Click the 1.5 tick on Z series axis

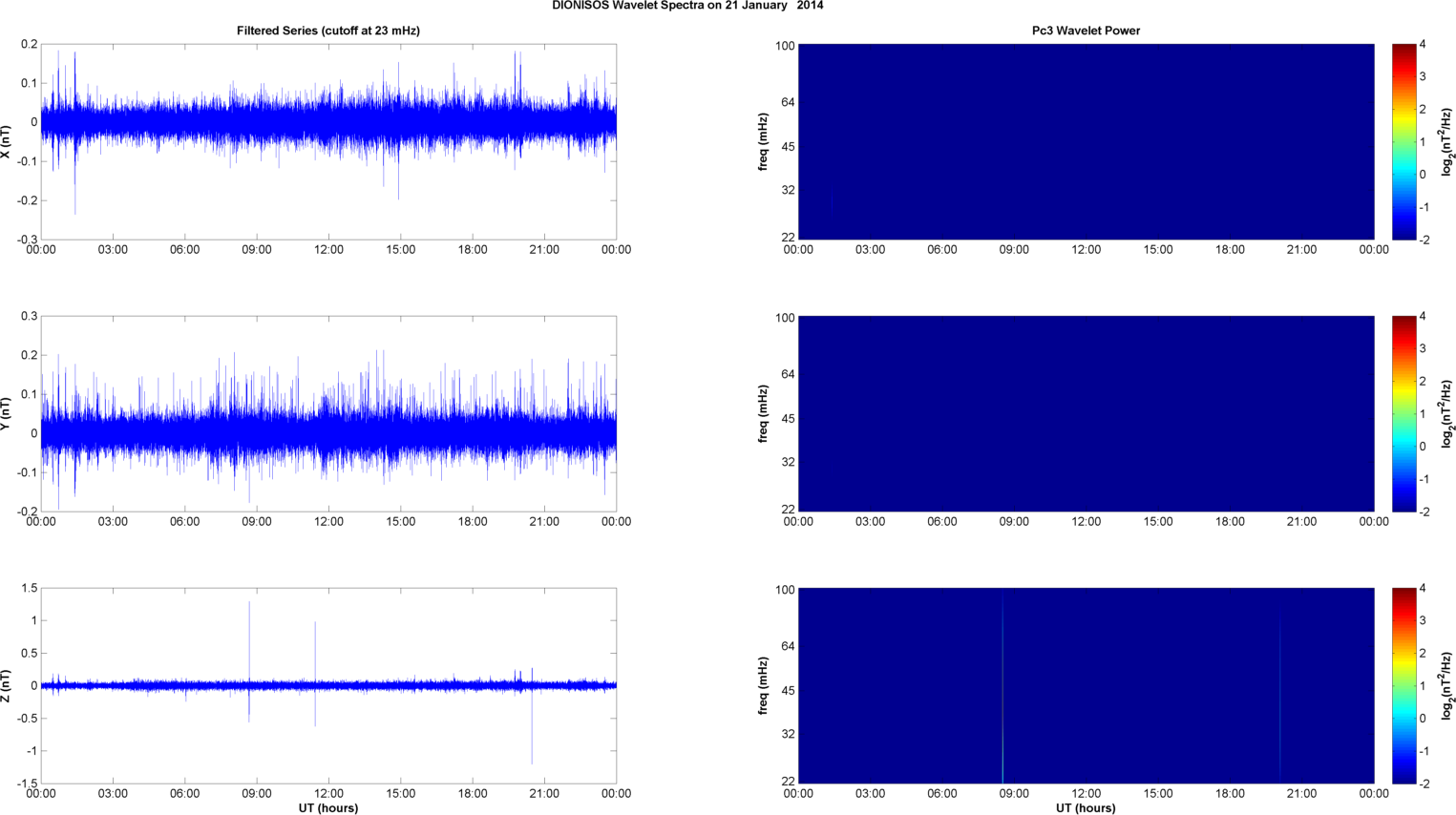[x=29, y=589]
